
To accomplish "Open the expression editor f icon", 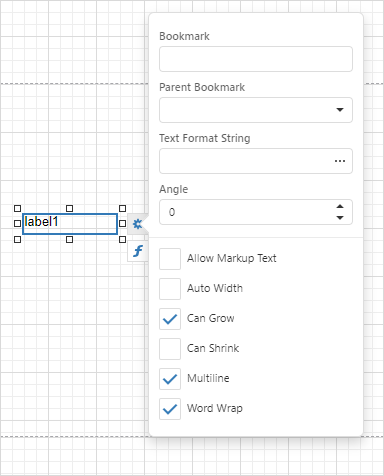I will (x=138, y=251).
